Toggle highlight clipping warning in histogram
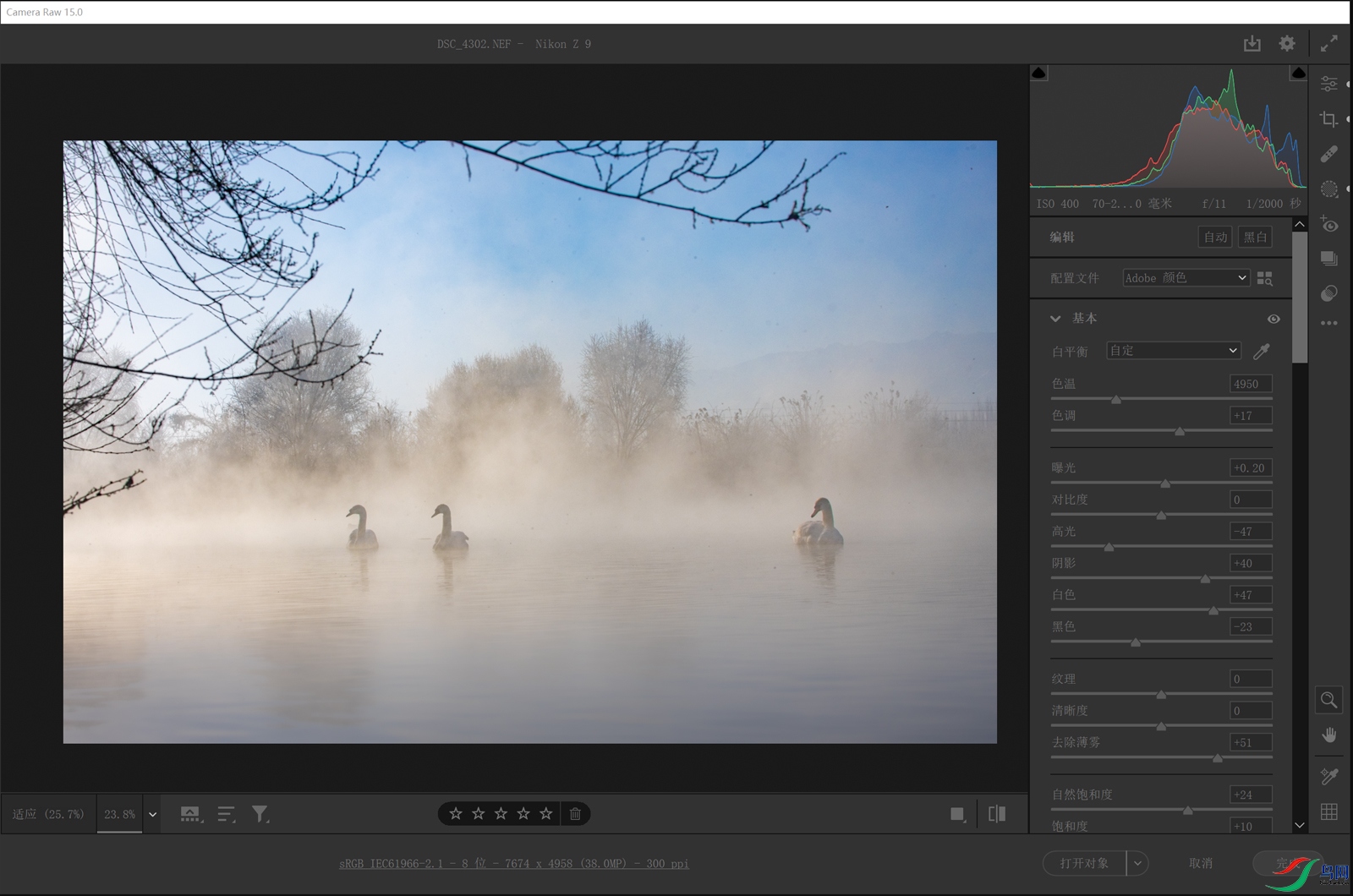Screen dimensions: 1353x896 tap(1298, 74)
